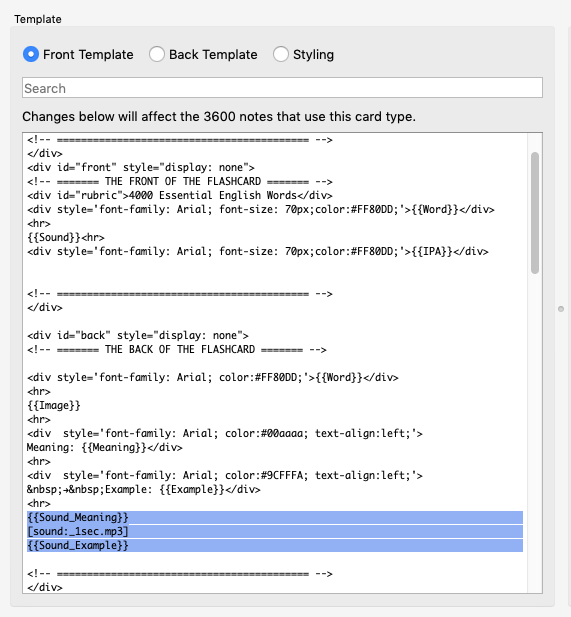
Task: Choose the Styling radio button
Action: (281, 54)
